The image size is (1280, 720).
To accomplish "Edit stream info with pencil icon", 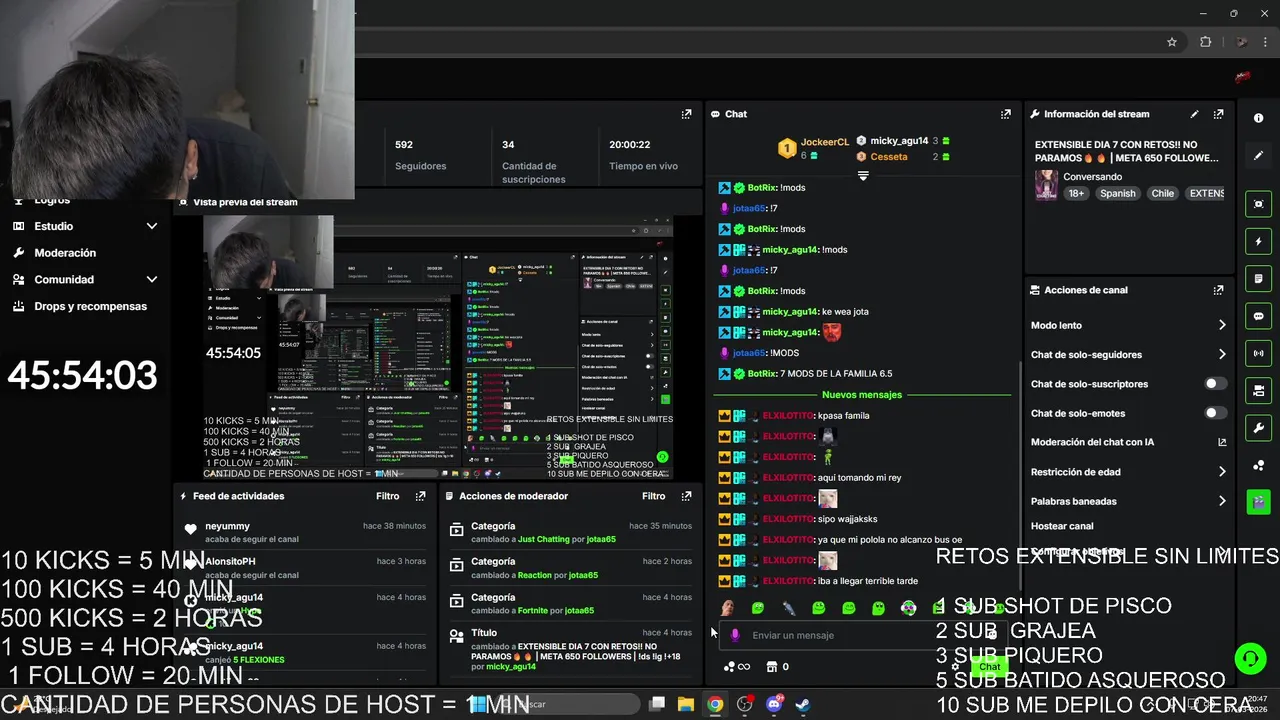I will [x=1194, y=114].
